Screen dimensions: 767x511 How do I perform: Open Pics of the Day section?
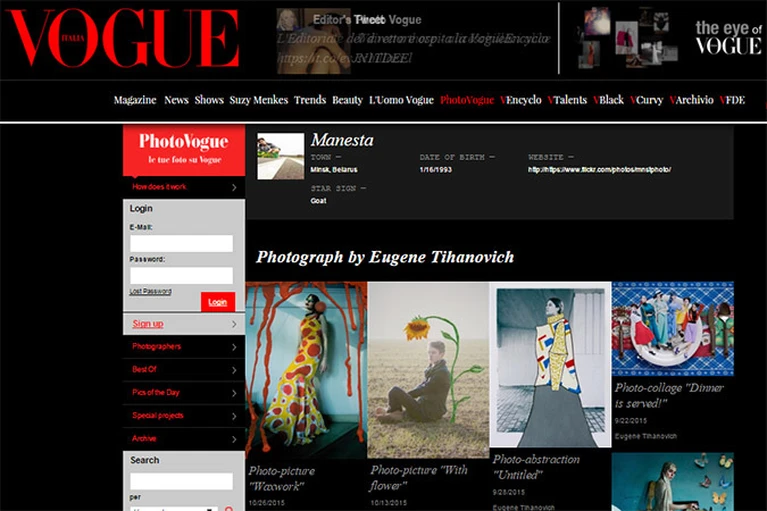click(x=156, y=392)
